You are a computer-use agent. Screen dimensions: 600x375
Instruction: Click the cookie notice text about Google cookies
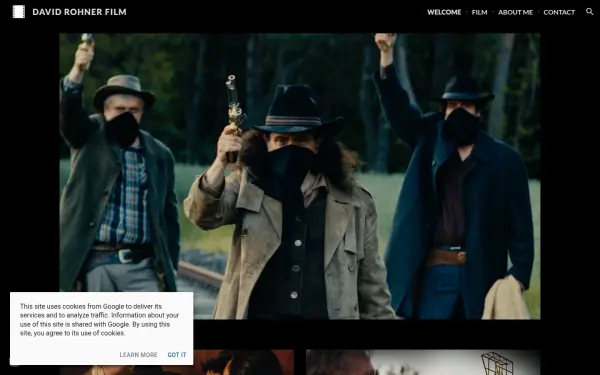[x=99, y=320]
